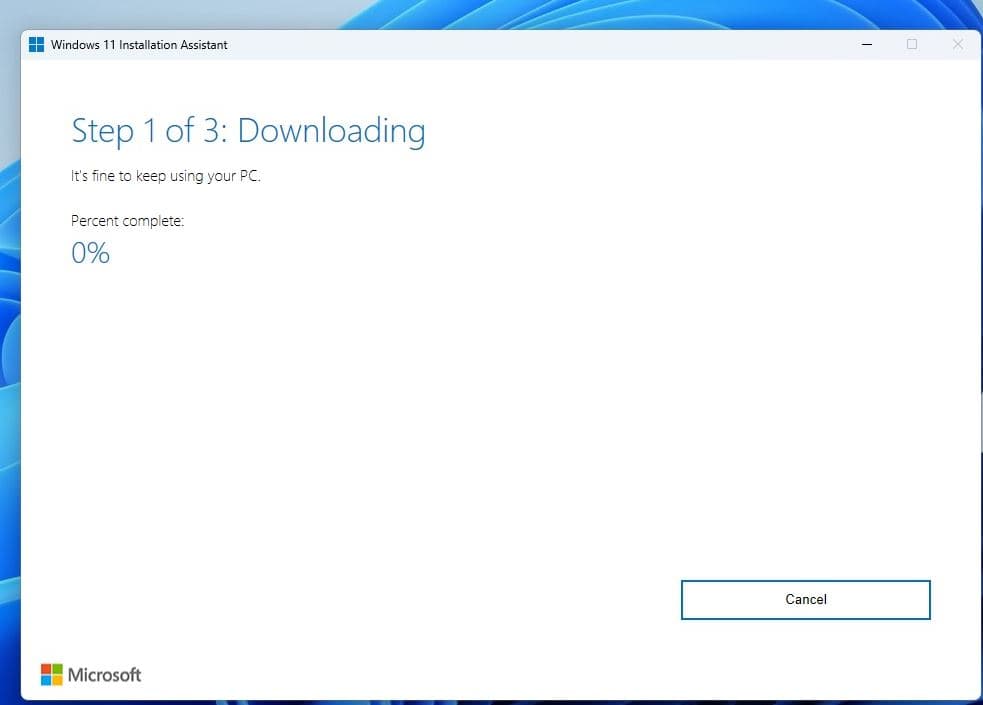Click the desktop wallpaper left of the window

click(9, 400)
